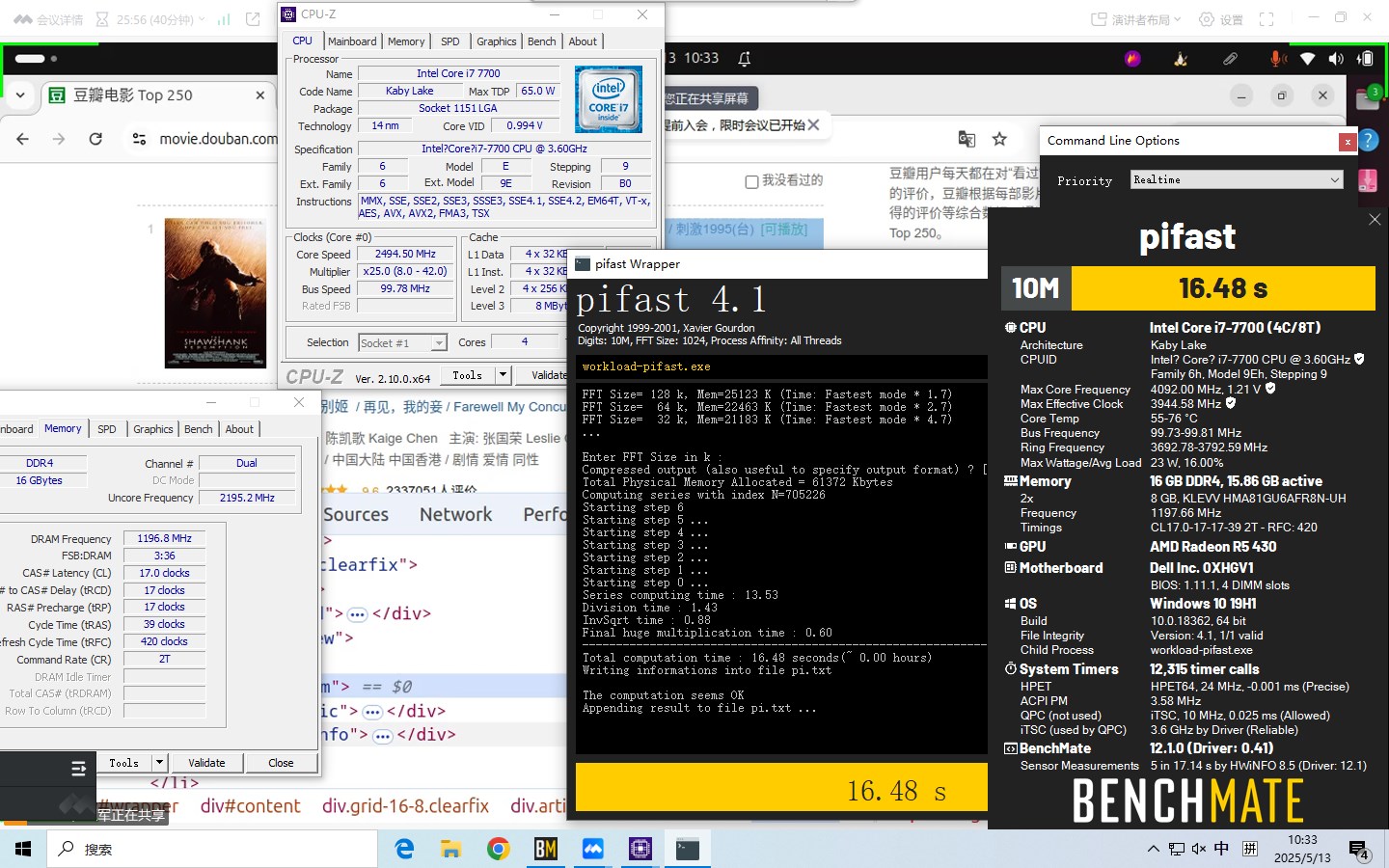Click the meeting network signal bars icon
1389x868 pixels.
[223, 19]
